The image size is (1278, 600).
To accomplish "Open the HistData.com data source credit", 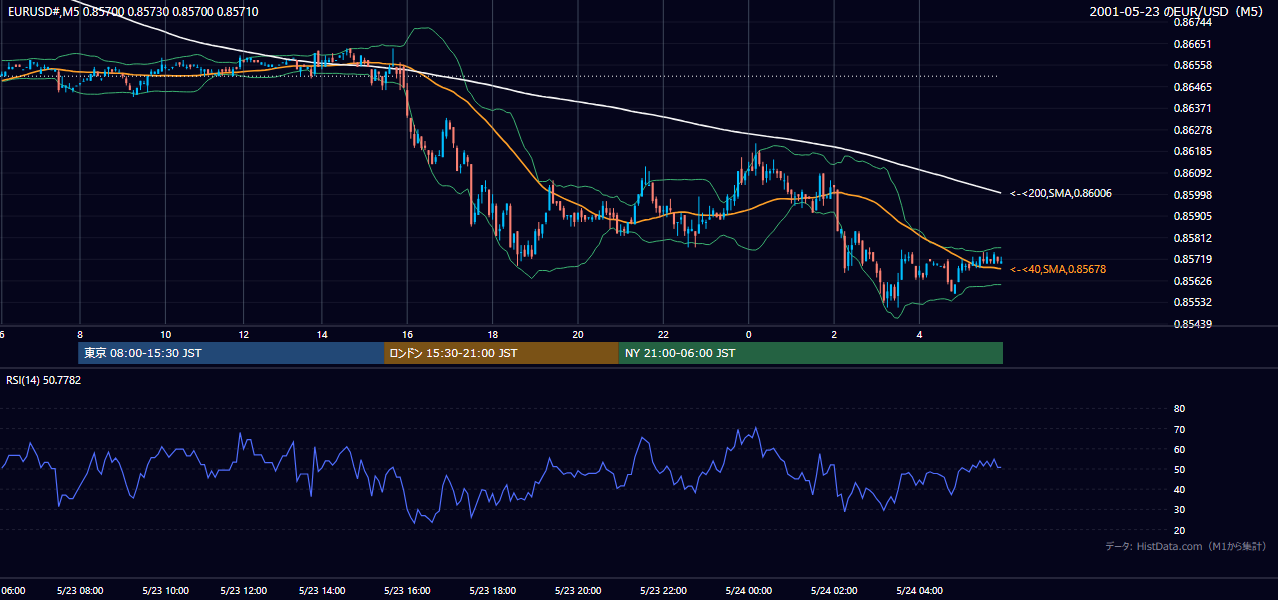I will 1186,547.
